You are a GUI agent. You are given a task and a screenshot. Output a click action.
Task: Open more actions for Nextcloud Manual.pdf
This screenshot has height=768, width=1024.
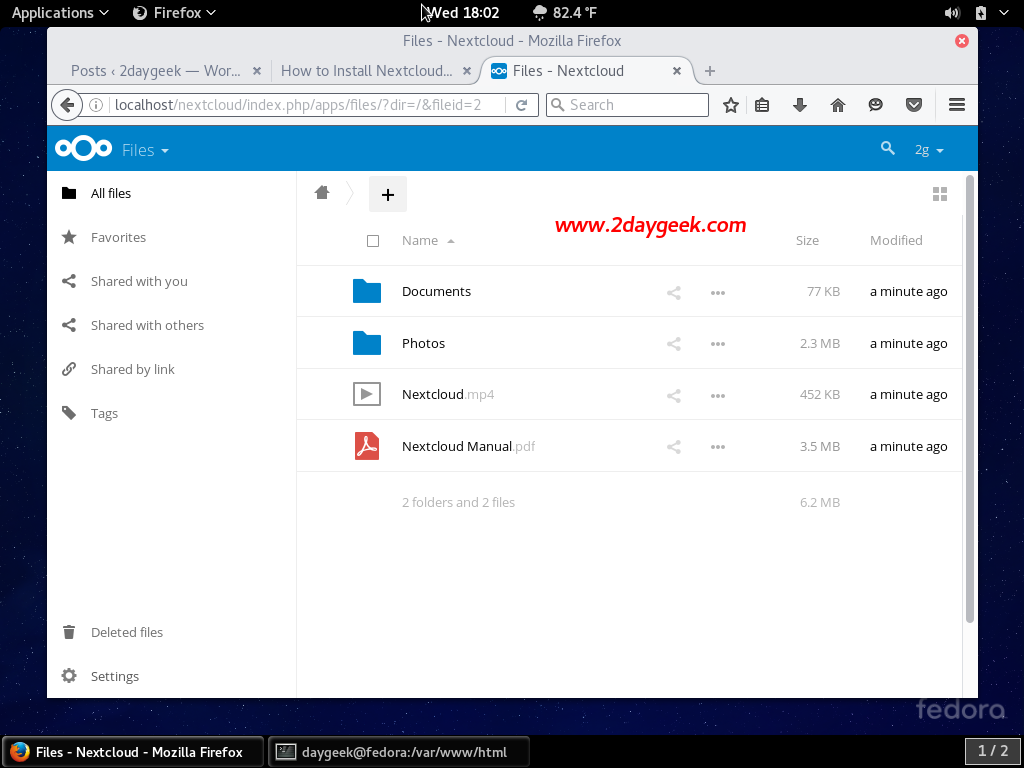click(718, 447)
